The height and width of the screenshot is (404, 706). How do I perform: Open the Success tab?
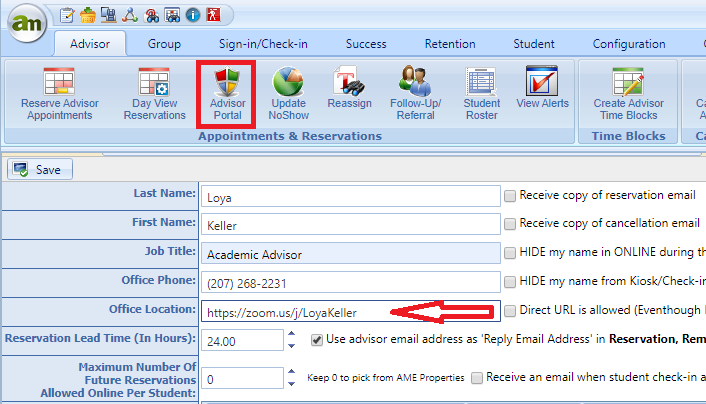pyautogui.click(x=366, y=44)
